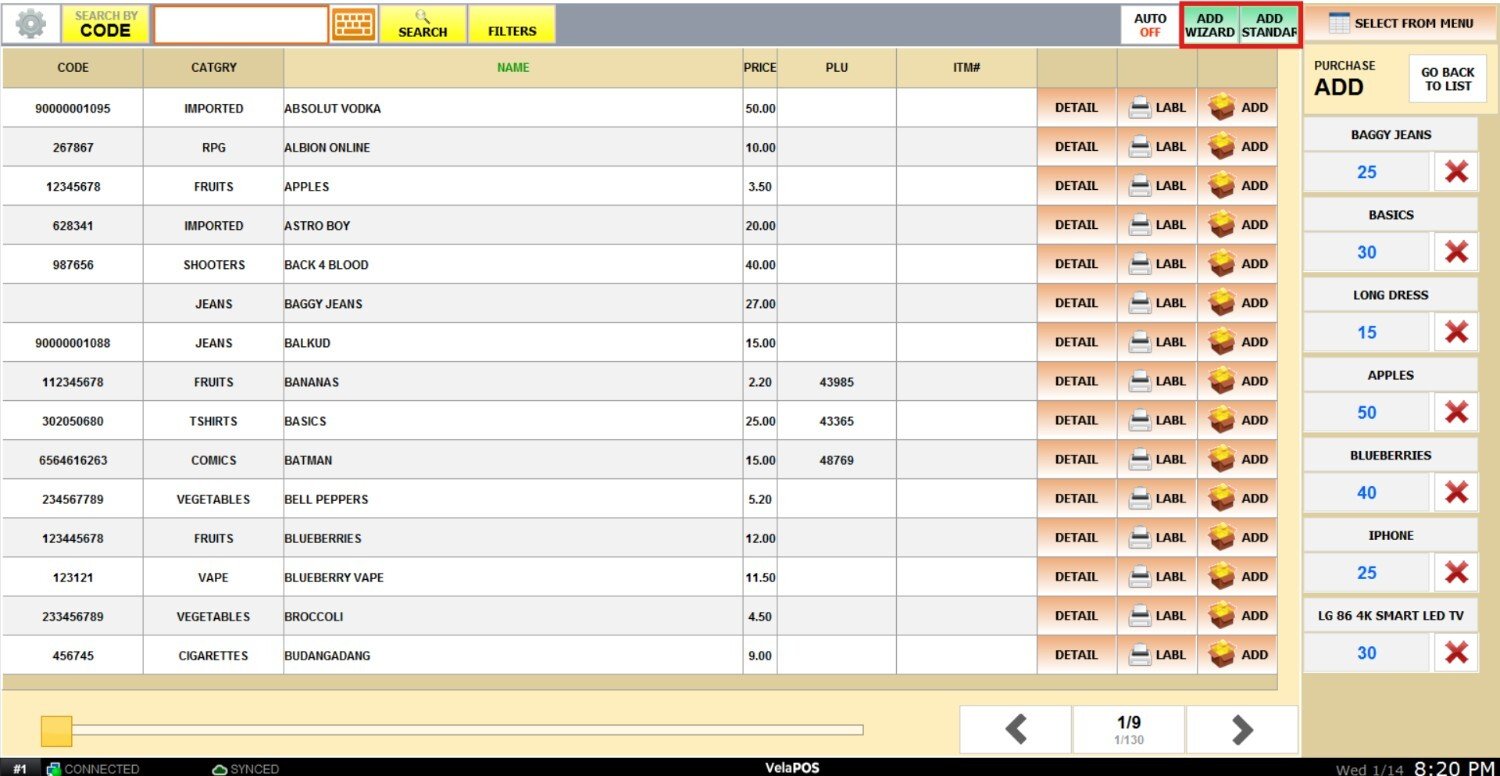1500x776 pixels.
Task: Click the Add Wizard button
Action: point(1210,25)
